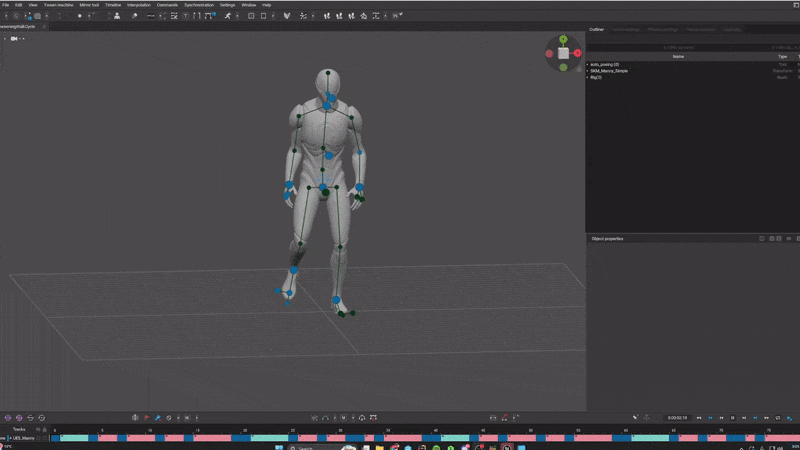Expand the Rig item in Outliner
This screenshot has height=450, width=800.
(x=588, y=77)
